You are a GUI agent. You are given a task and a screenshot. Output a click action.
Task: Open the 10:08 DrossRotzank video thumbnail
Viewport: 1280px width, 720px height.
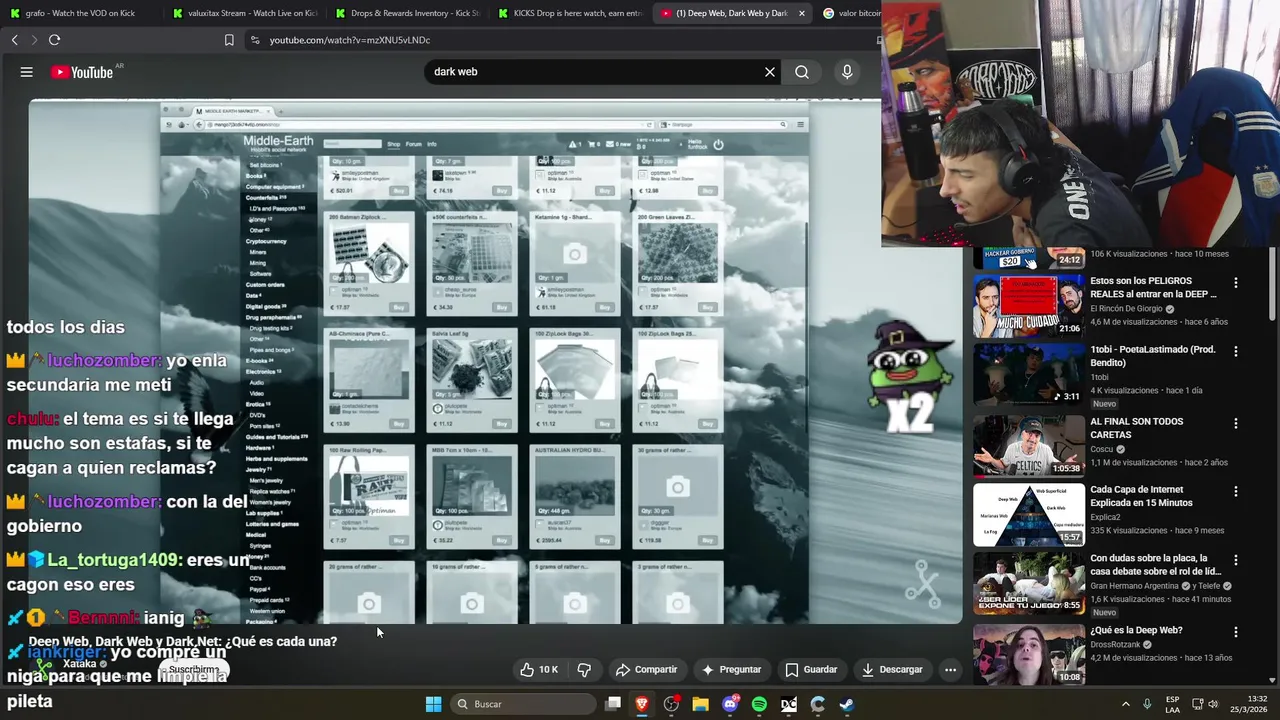click(1029, 654)
